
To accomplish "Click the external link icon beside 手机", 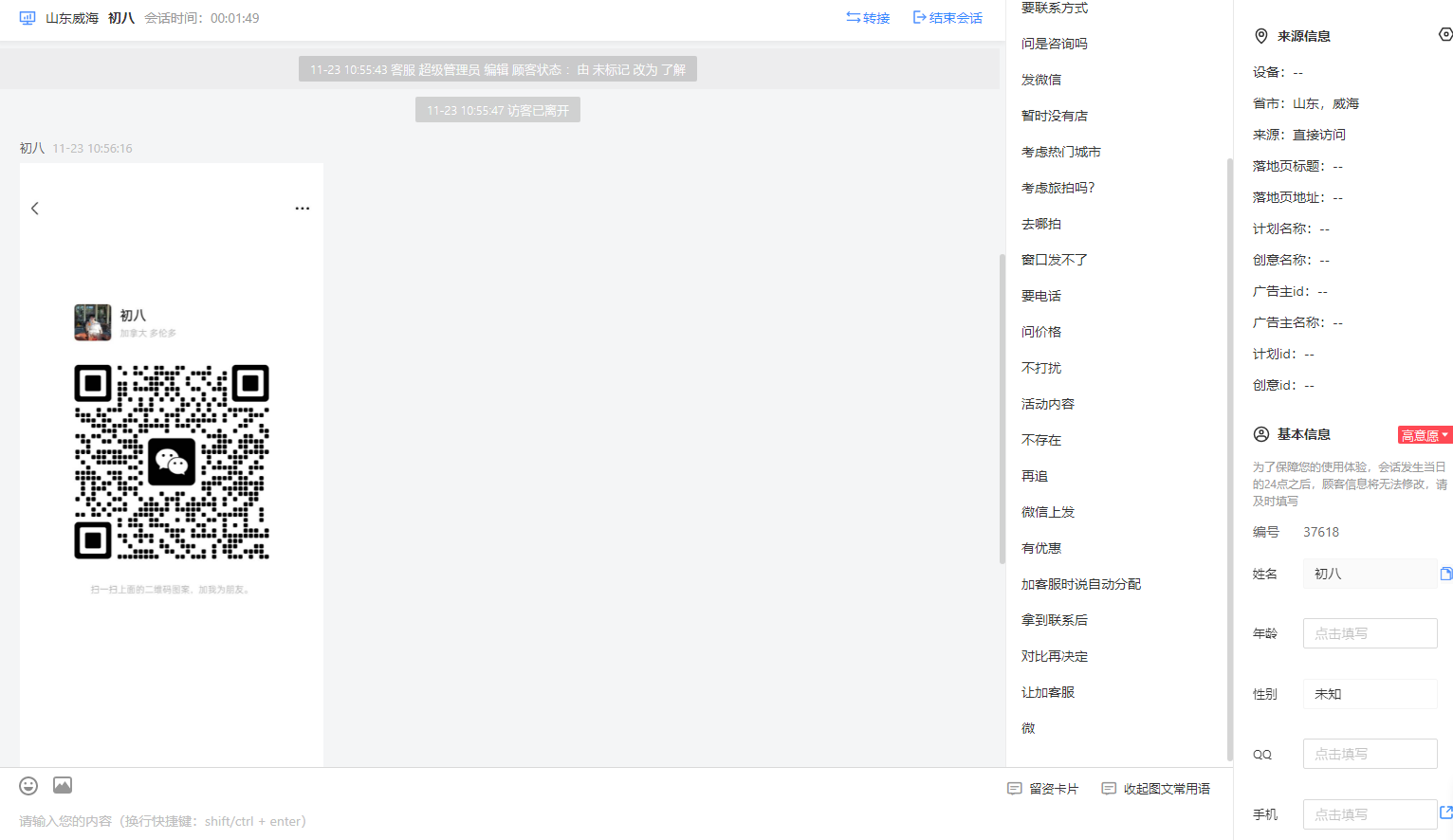I will tap(1446, 813).
